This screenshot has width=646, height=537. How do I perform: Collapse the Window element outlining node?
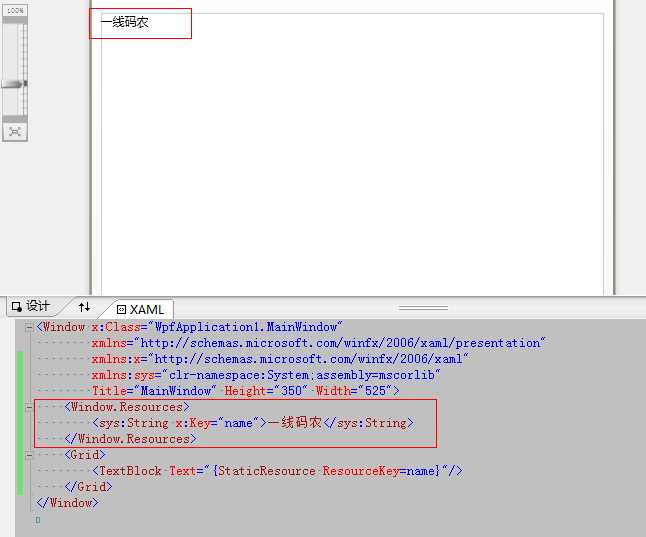[x=29, y=328]
